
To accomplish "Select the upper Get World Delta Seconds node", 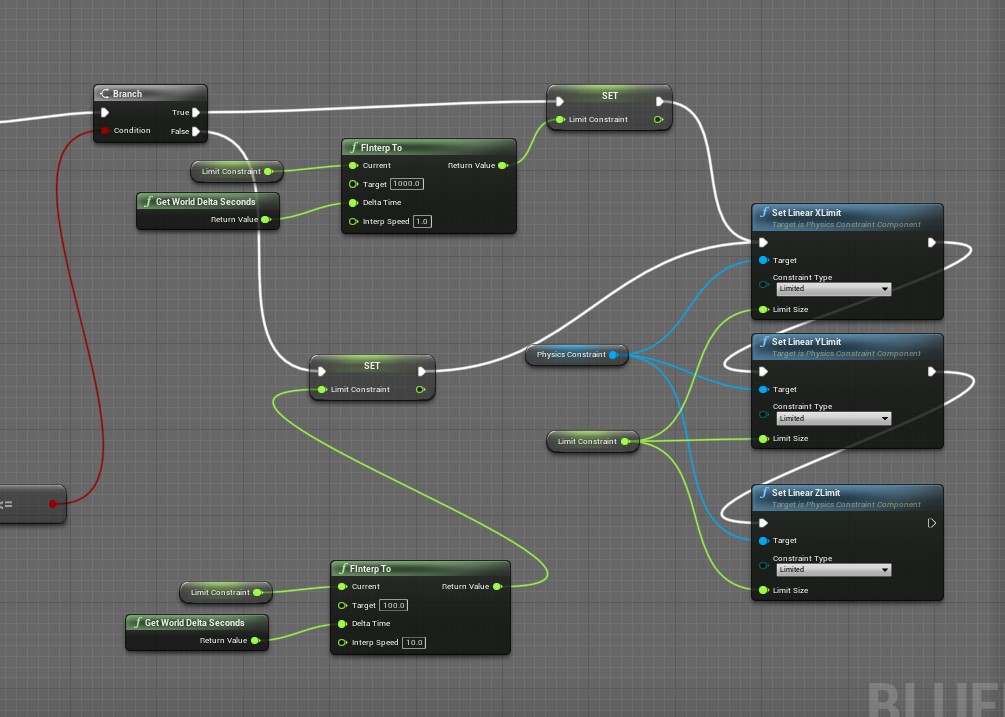I will point(205,202).
